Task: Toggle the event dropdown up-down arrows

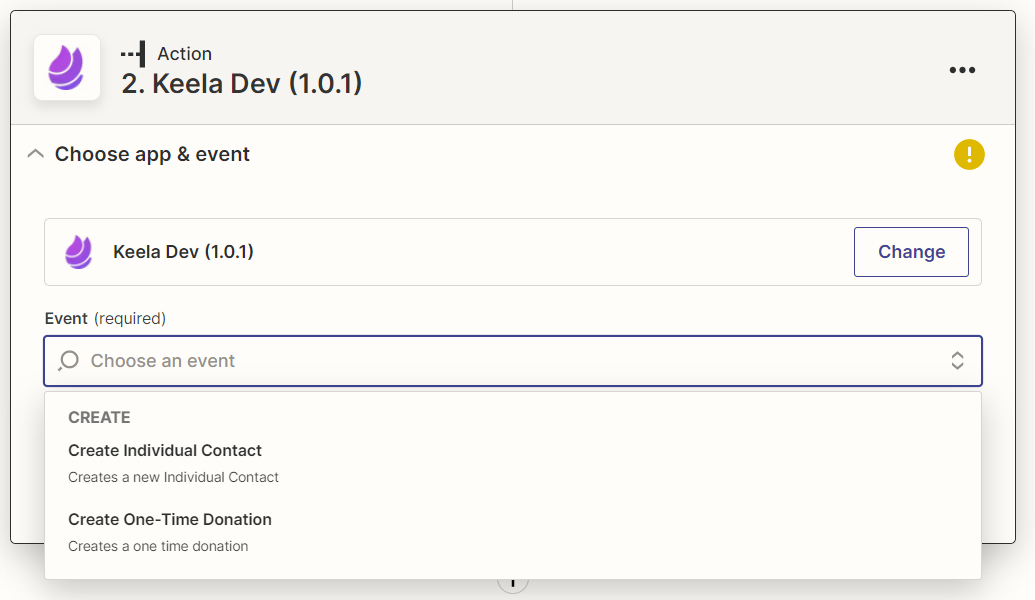Action: pyautogui.click(x=957, y=360)
